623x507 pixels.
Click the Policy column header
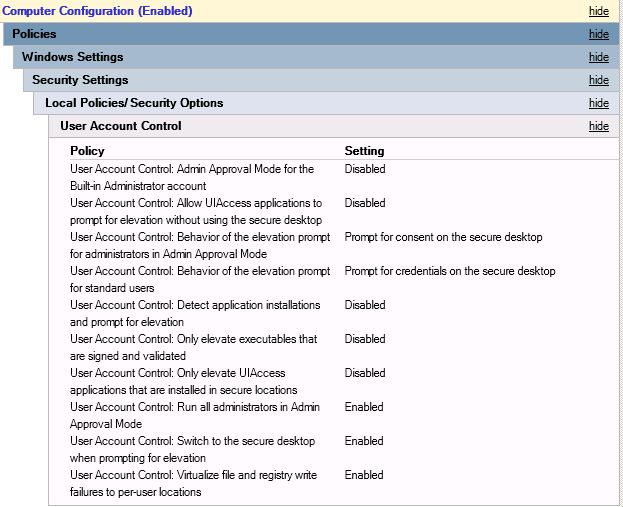coord(87,151)
